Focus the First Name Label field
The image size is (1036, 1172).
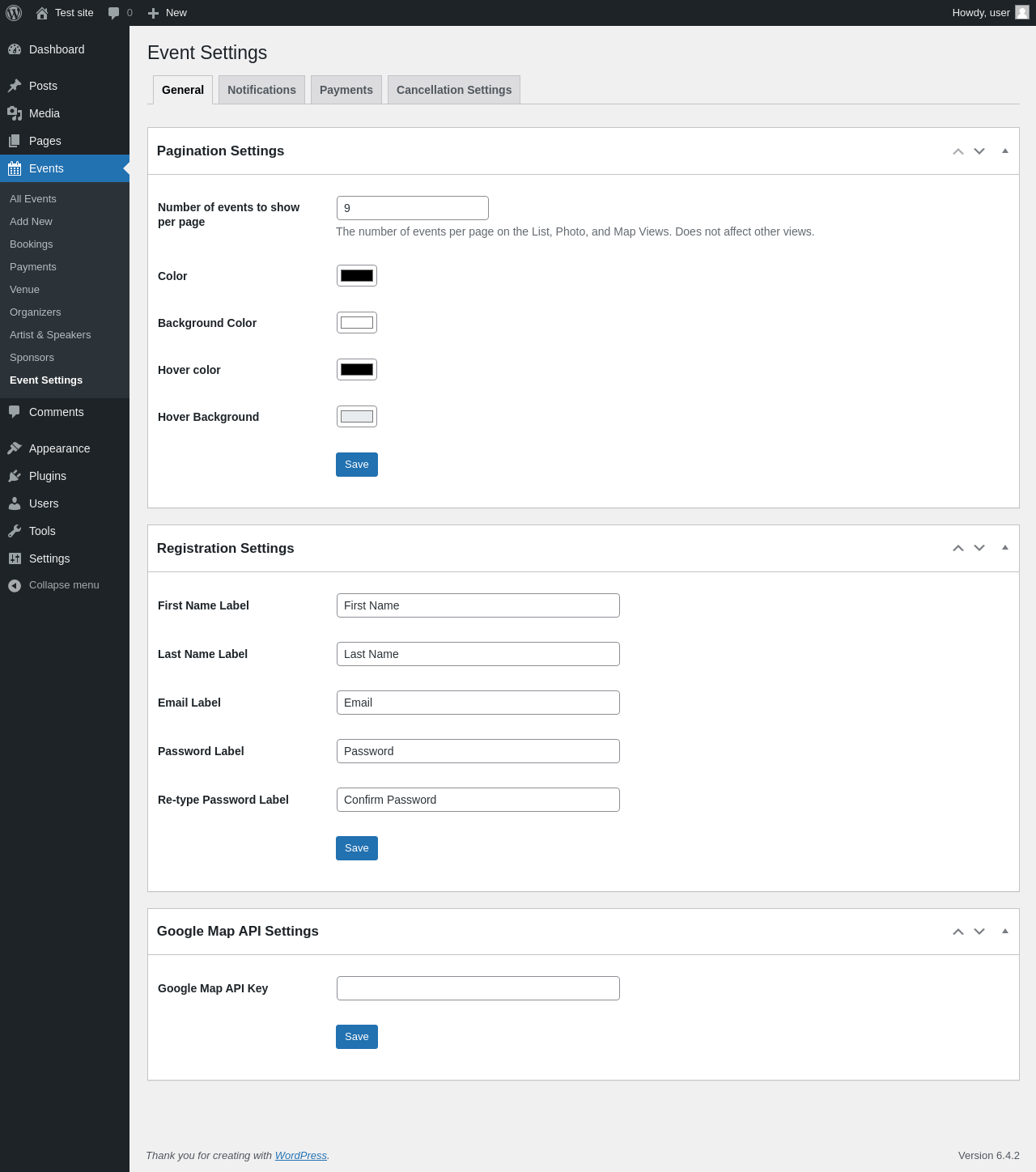[x=478, y=605]
